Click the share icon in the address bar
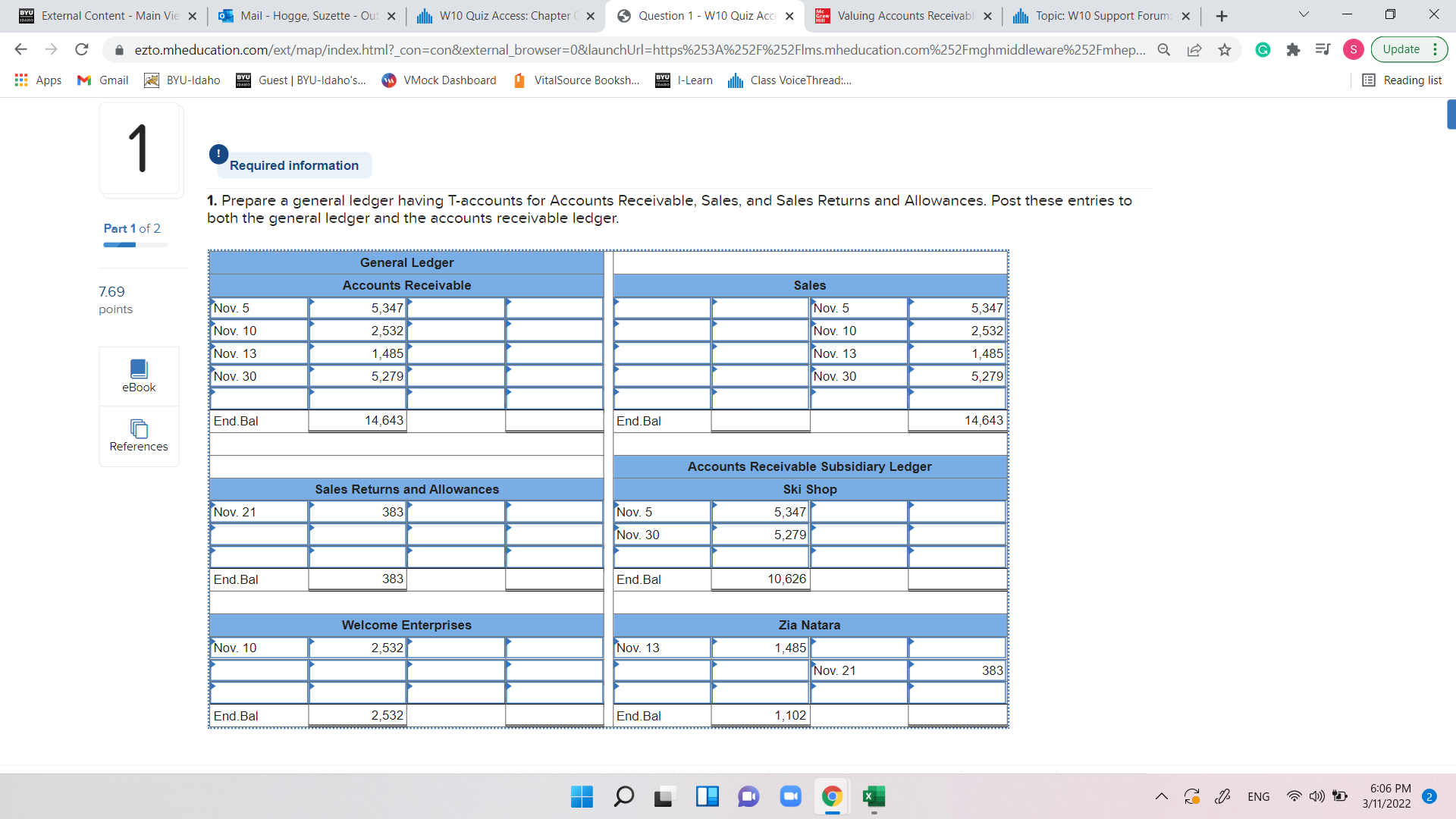The height and width of the screenshot is (819, 1456). (1195, 49)
